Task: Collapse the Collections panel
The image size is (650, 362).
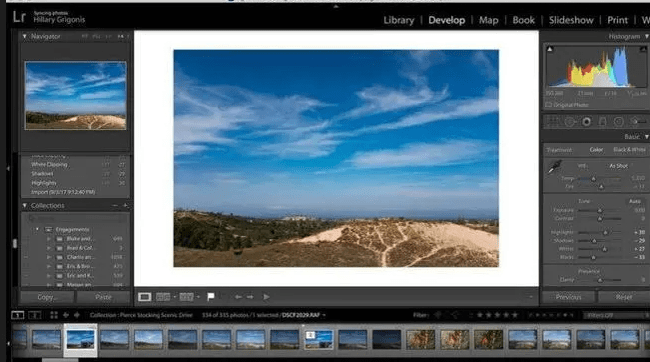Action: 24,205
